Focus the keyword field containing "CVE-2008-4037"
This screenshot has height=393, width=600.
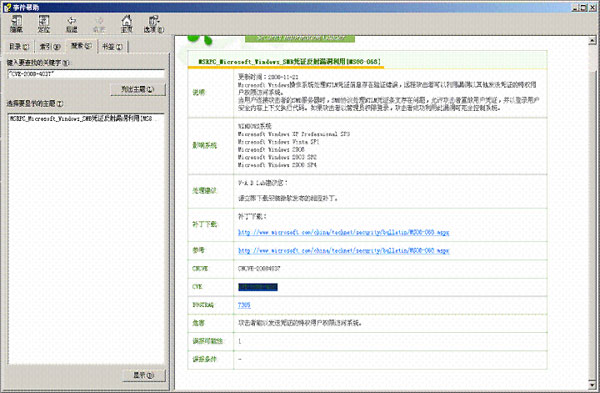click(86, 74)
